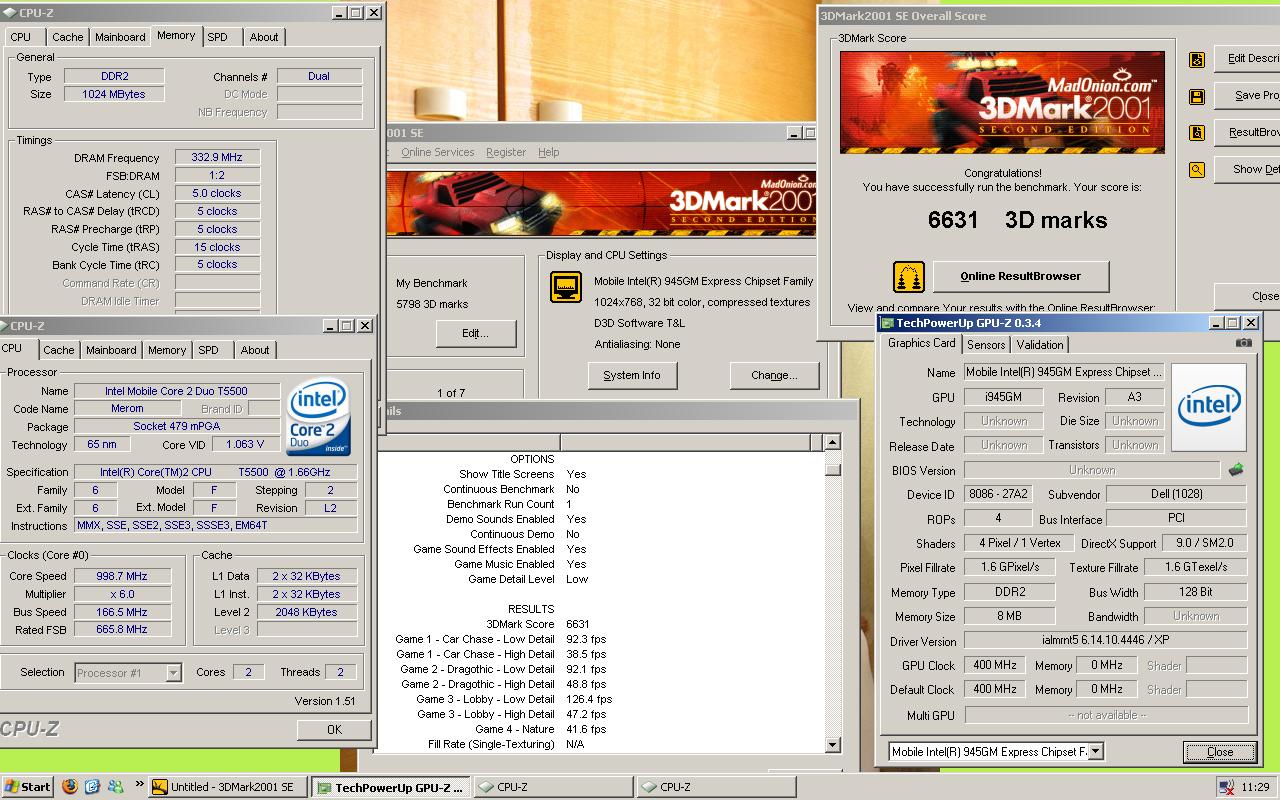This screenshot has height=800, width=1280.
Task: Open the About tab in the lower CPU-Z window
Action: (255, 350)
